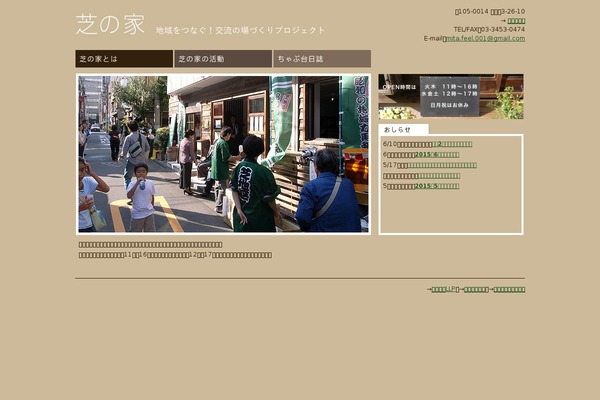Viewport: 600px width, 400px height.
Task: Open the news link between 5/17 and 2015 5 items
Action: pos(439,176)
